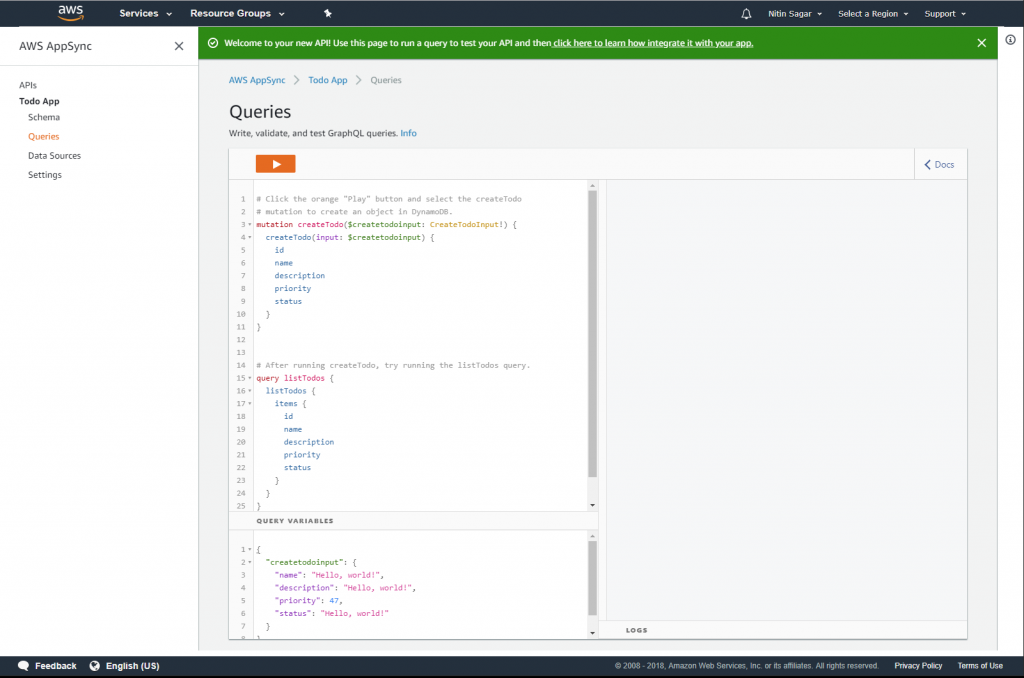
Task: Click the Feedback speech bubble icon
Action: [23, 666]
